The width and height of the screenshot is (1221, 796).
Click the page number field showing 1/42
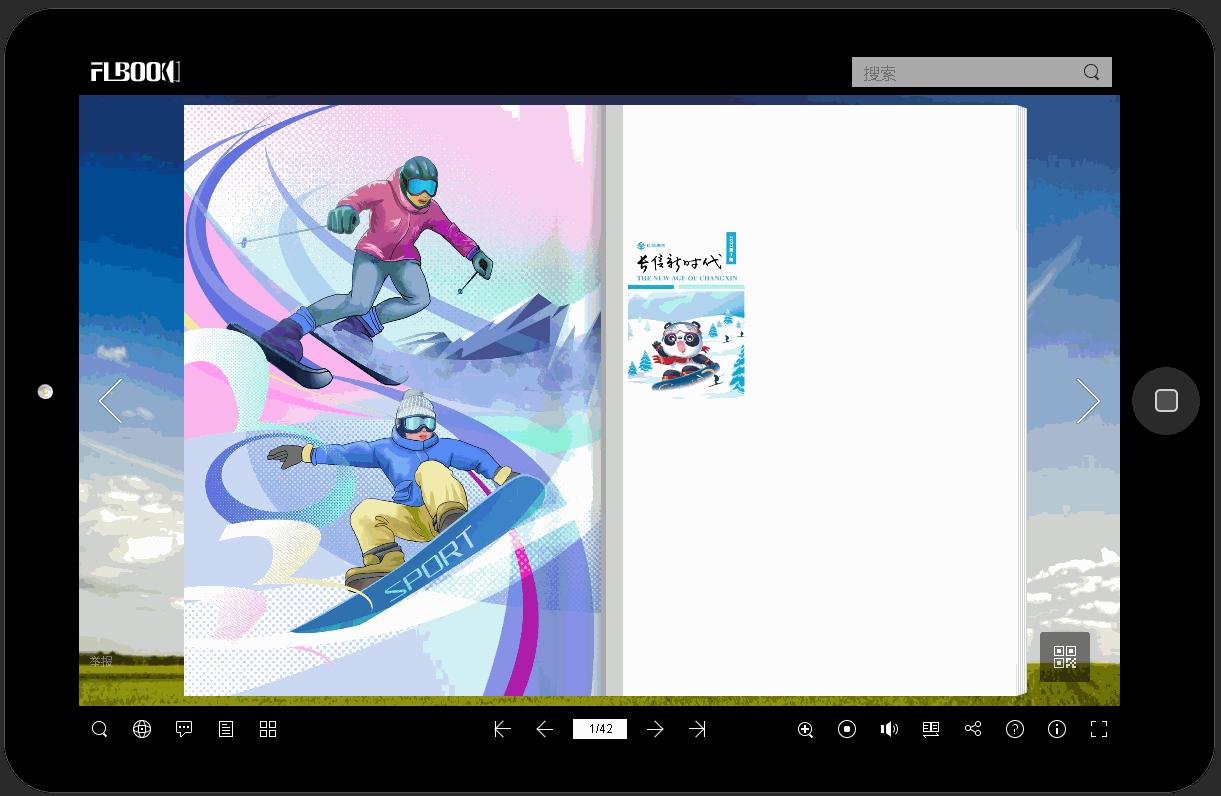pos(600,729)
